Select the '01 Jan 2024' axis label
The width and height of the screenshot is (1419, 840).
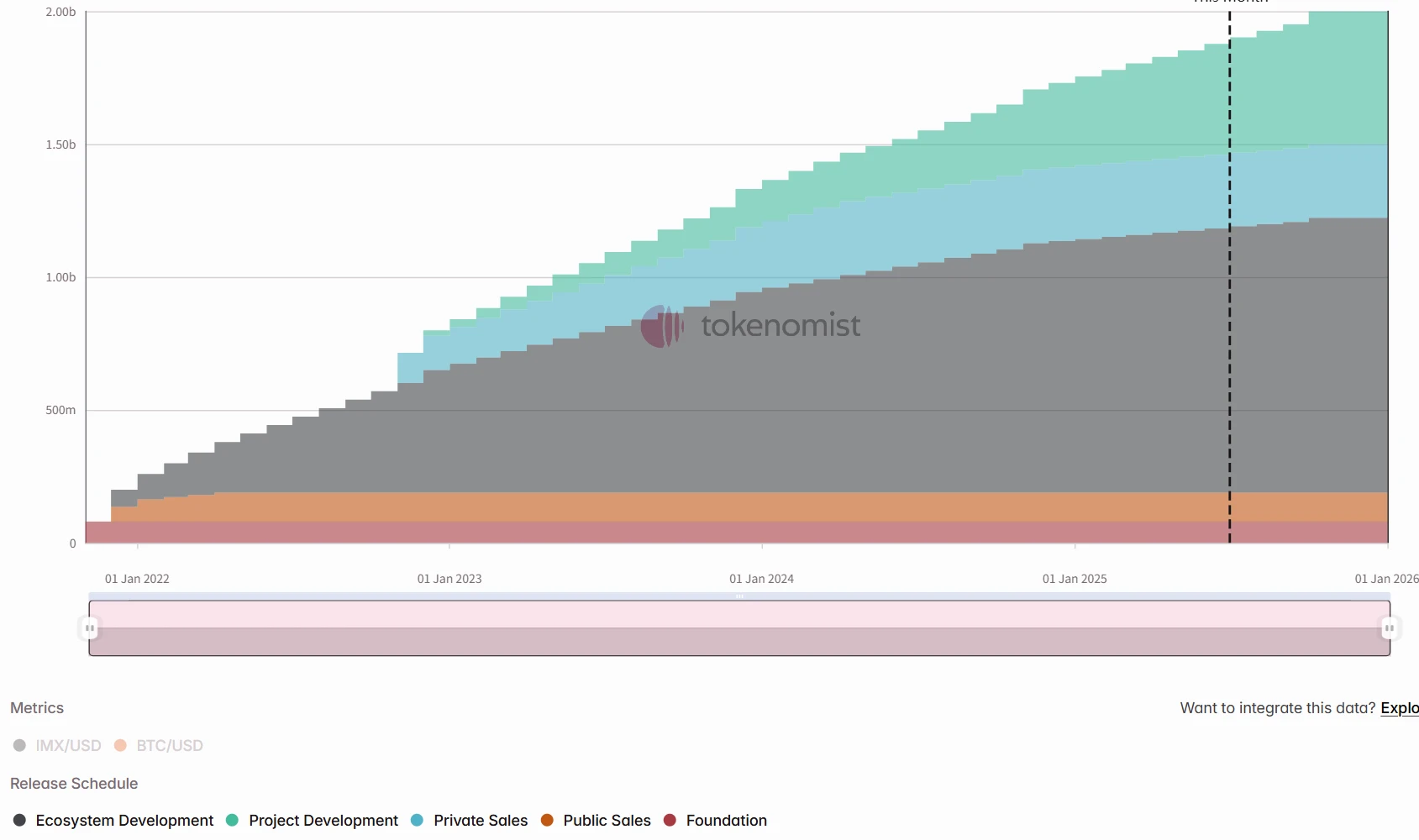click(762, 579)
